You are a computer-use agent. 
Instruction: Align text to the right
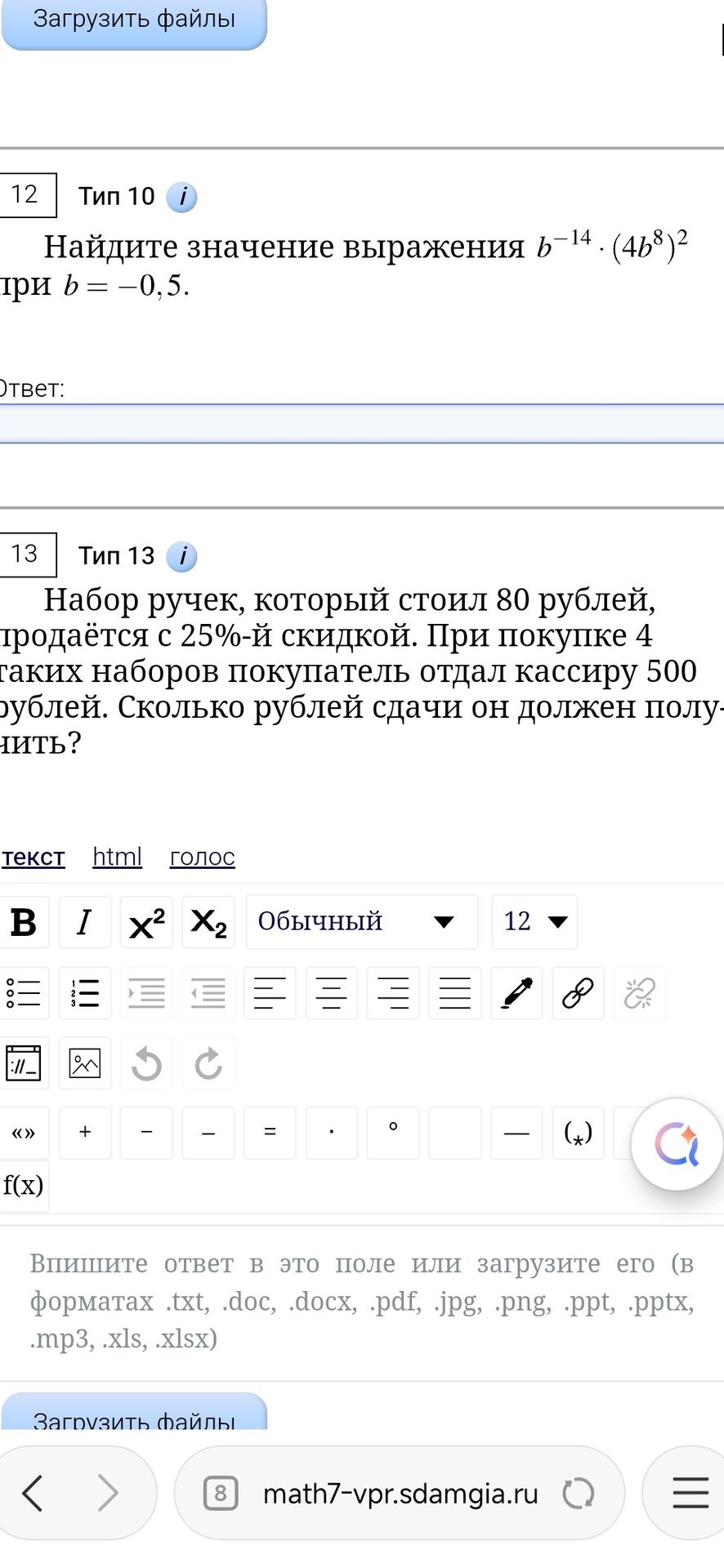(x=393, y=993)
